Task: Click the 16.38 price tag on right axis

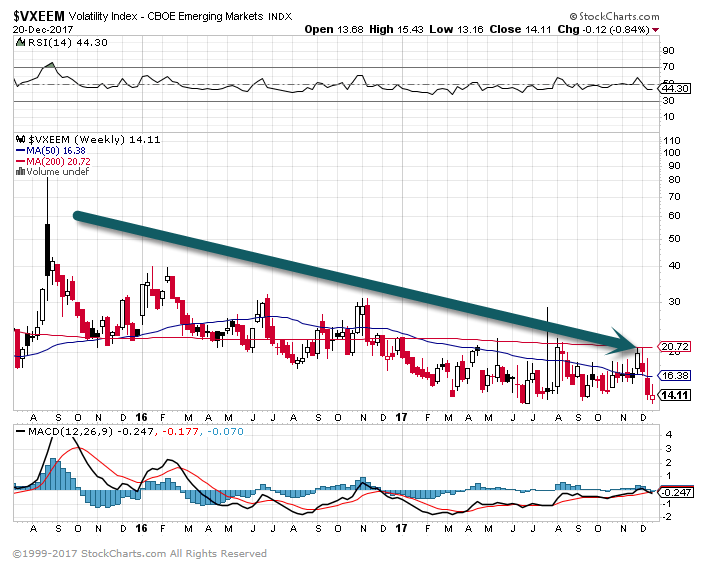Action: point(674,375)
